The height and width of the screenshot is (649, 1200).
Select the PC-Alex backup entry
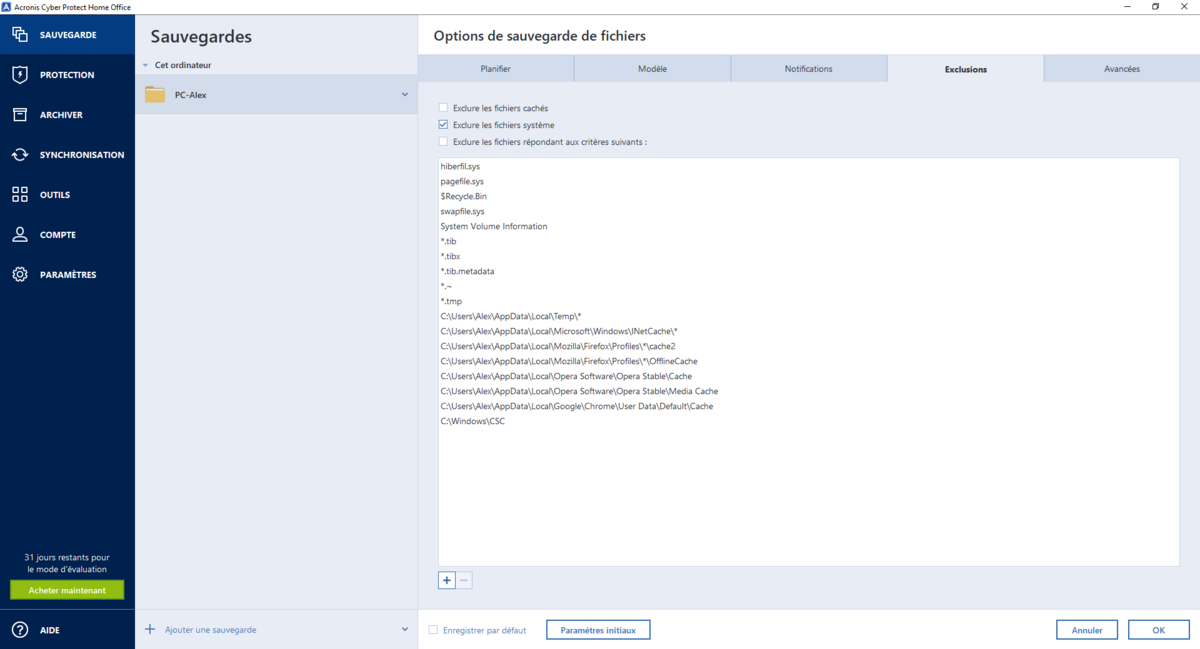pyautogui.click(x=276, y=95)
